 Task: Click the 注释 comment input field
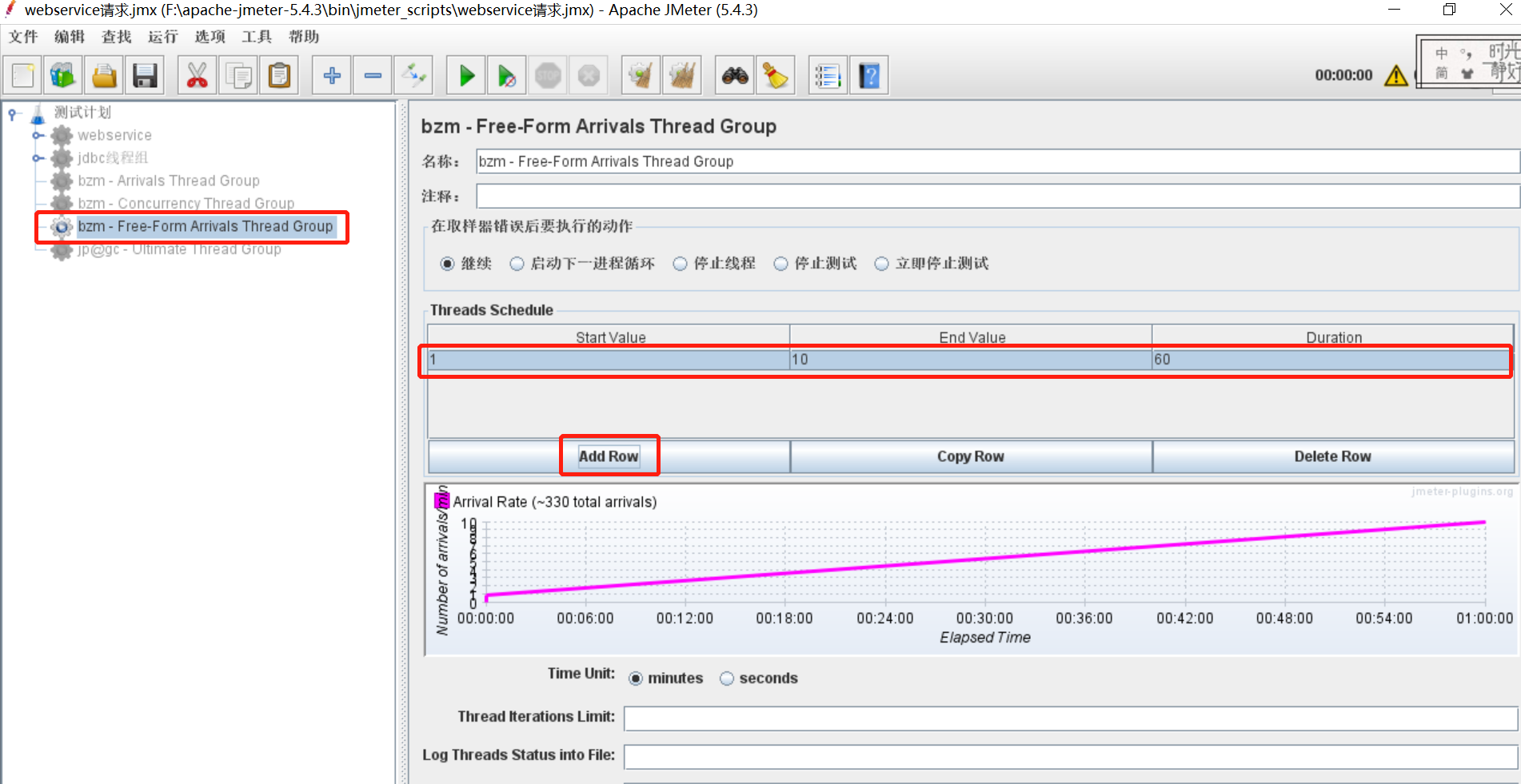point(997,196)
